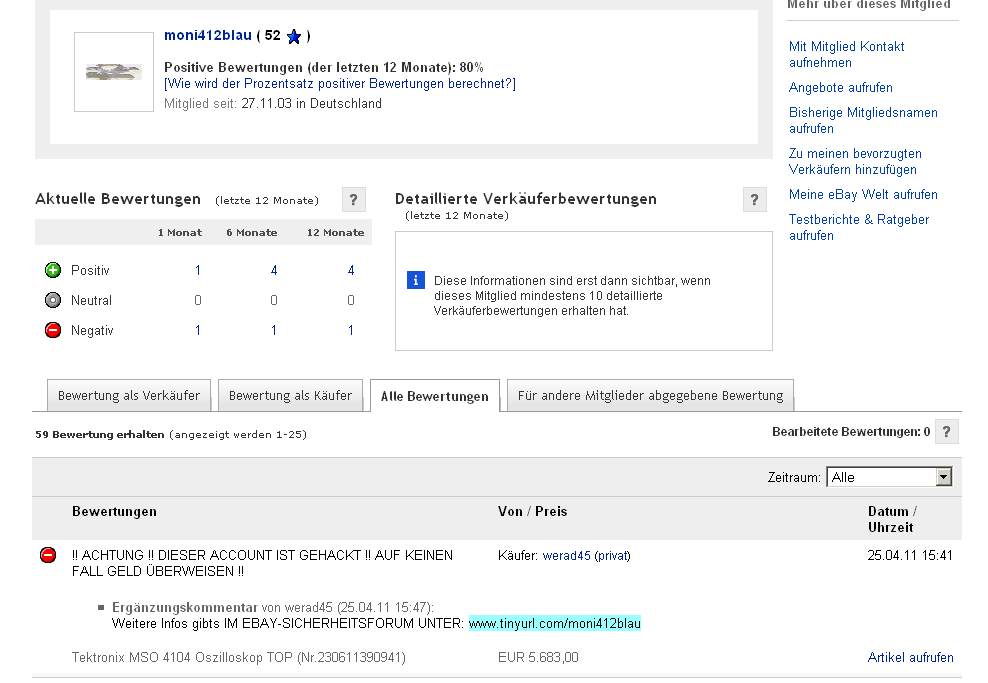Click the blue info icon in details box

[416, 280]
